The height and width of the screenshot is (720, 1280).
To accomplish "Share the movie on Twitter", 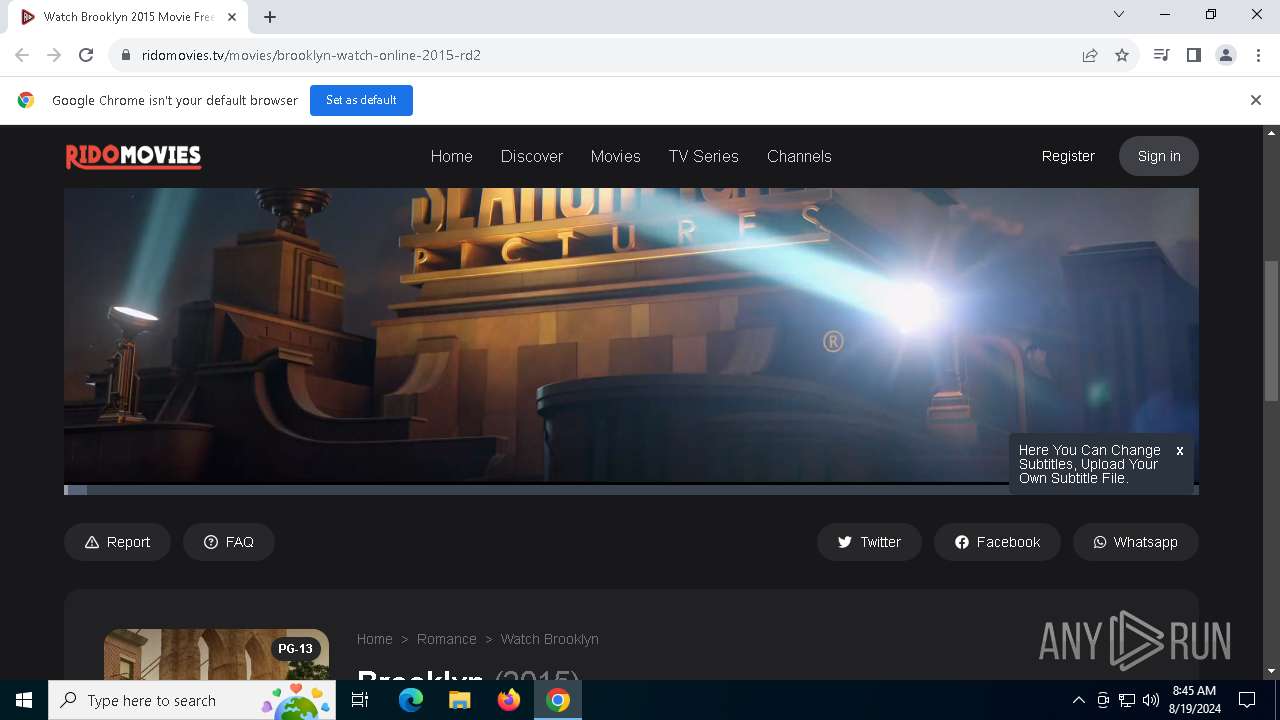I will 869,542.
